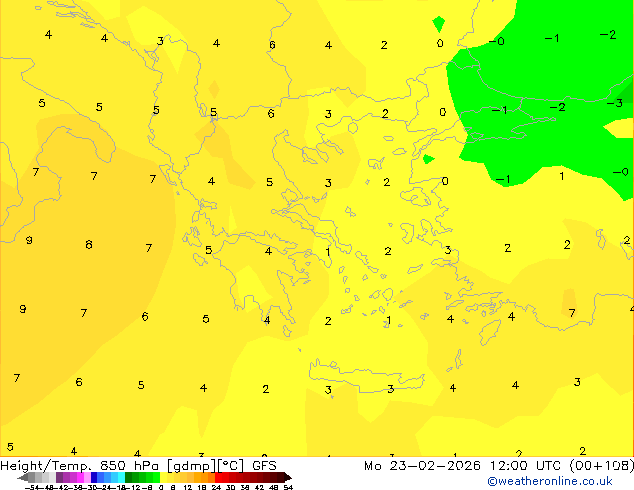Click the '[gdmp]' unit label
This screenshot has width=634, height=490.
pos(191,466)
